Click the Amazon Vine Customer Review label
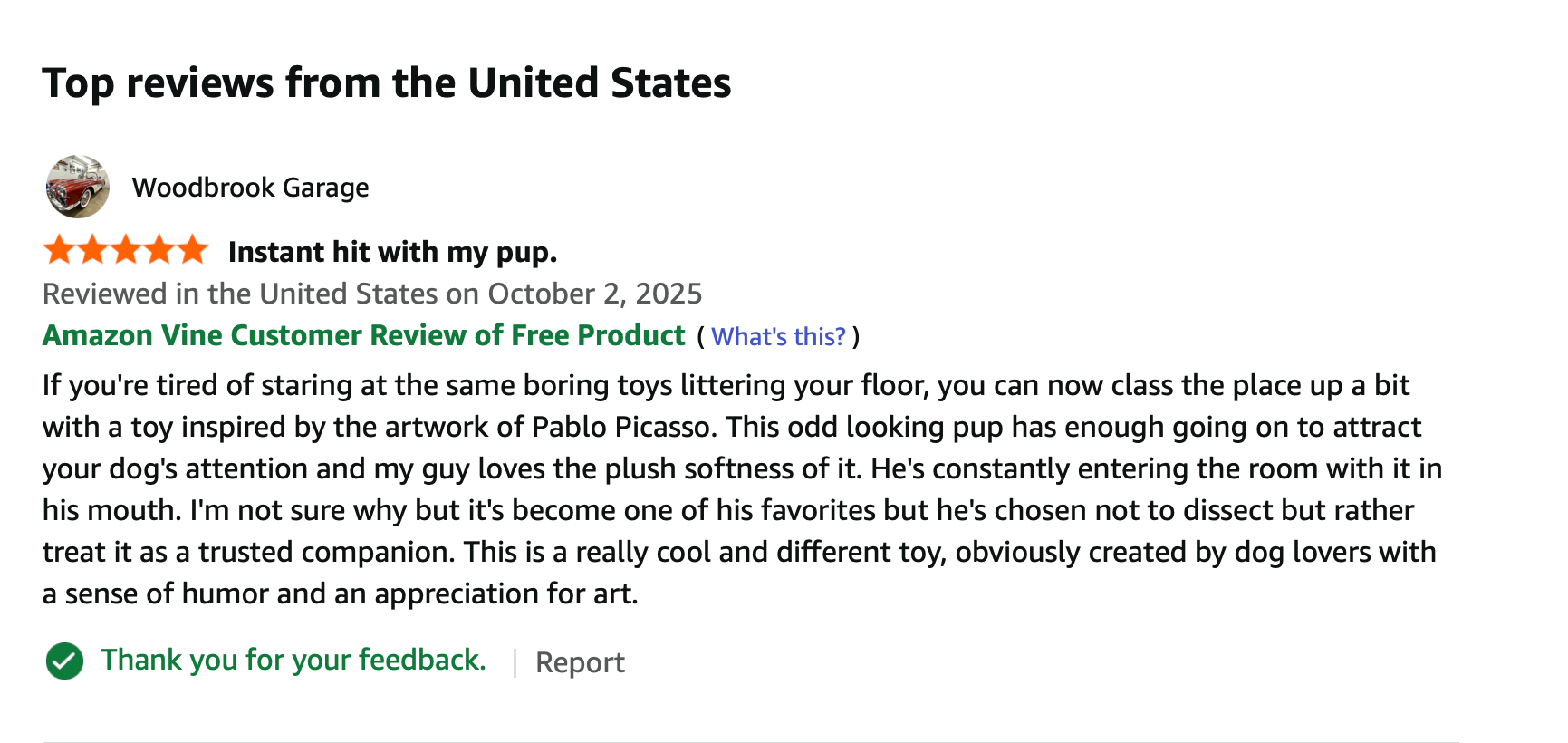1568x743 pixels. (363, 335)
